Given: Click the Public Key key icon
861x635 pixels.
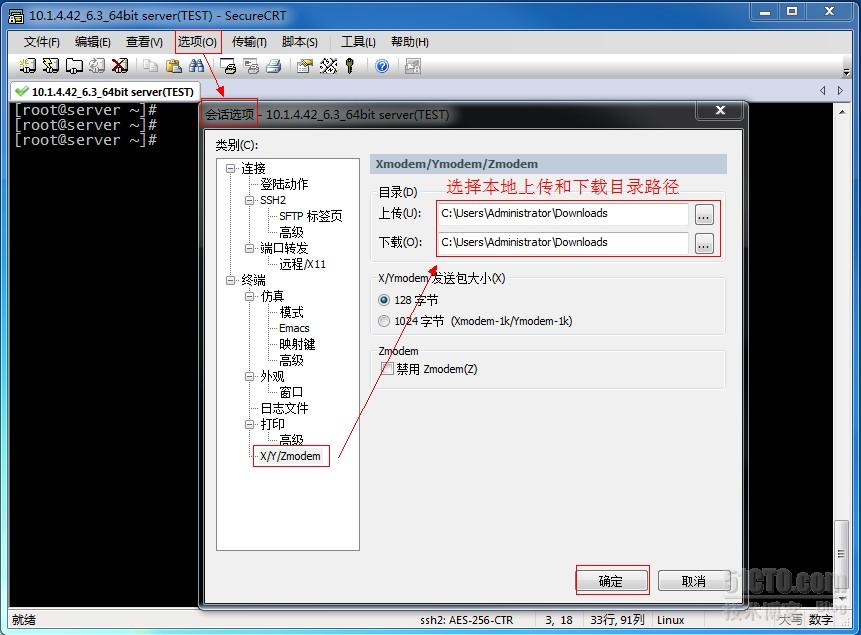Looking at the screenshot, I should click(350, 66).
